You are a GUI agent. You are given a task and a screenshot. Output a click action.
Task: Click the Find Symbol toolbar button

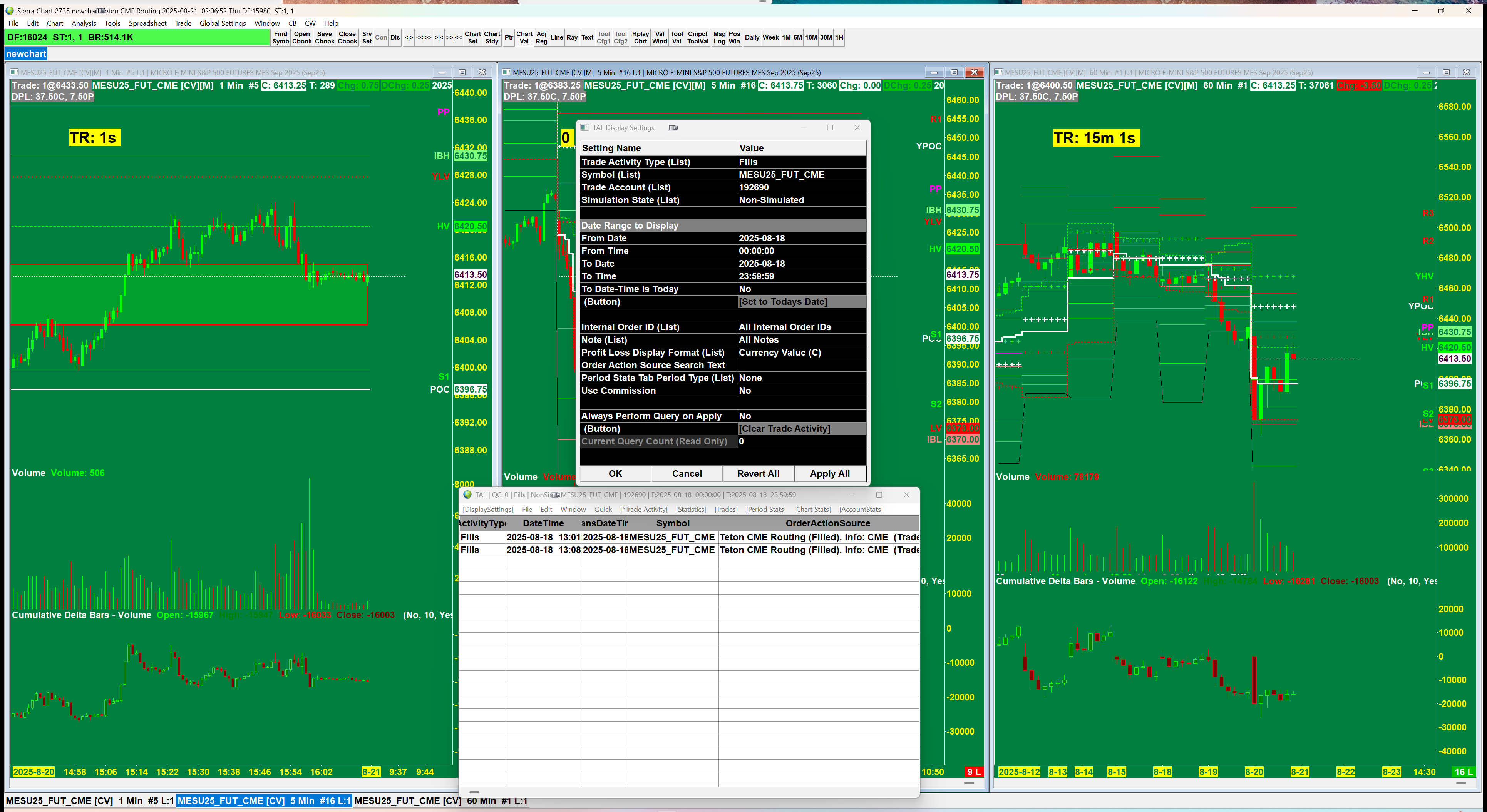[x=281, y=37]
